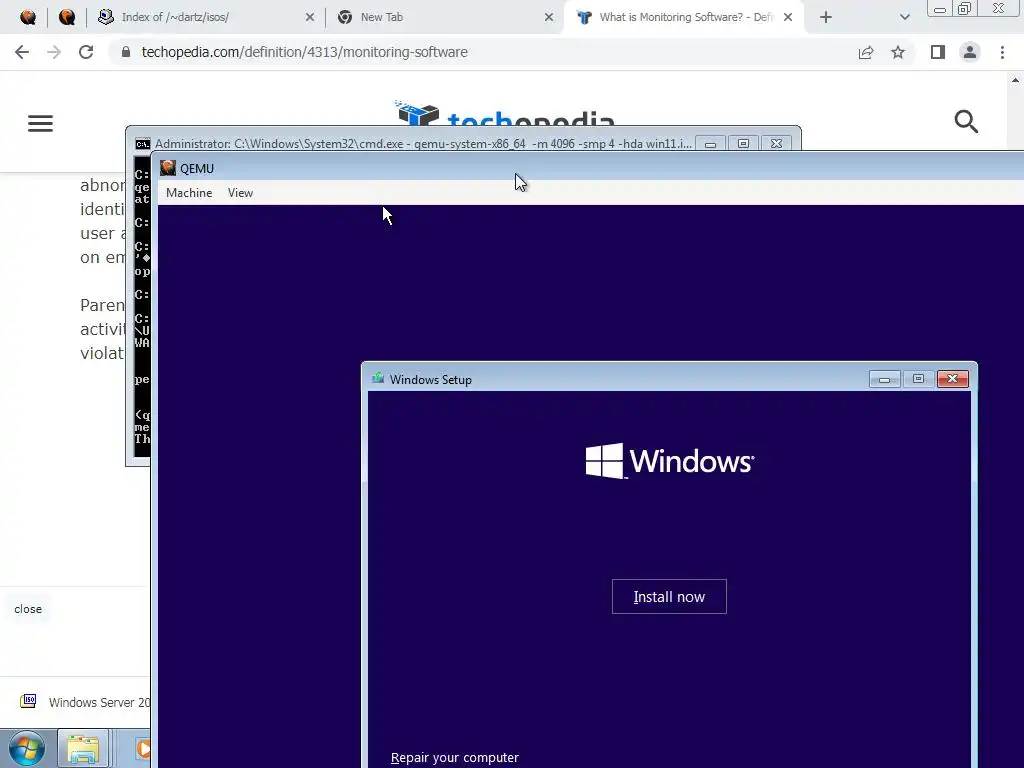
Task: Maximize the cmd.exe Administrator window
Action: tap(743, 144)
